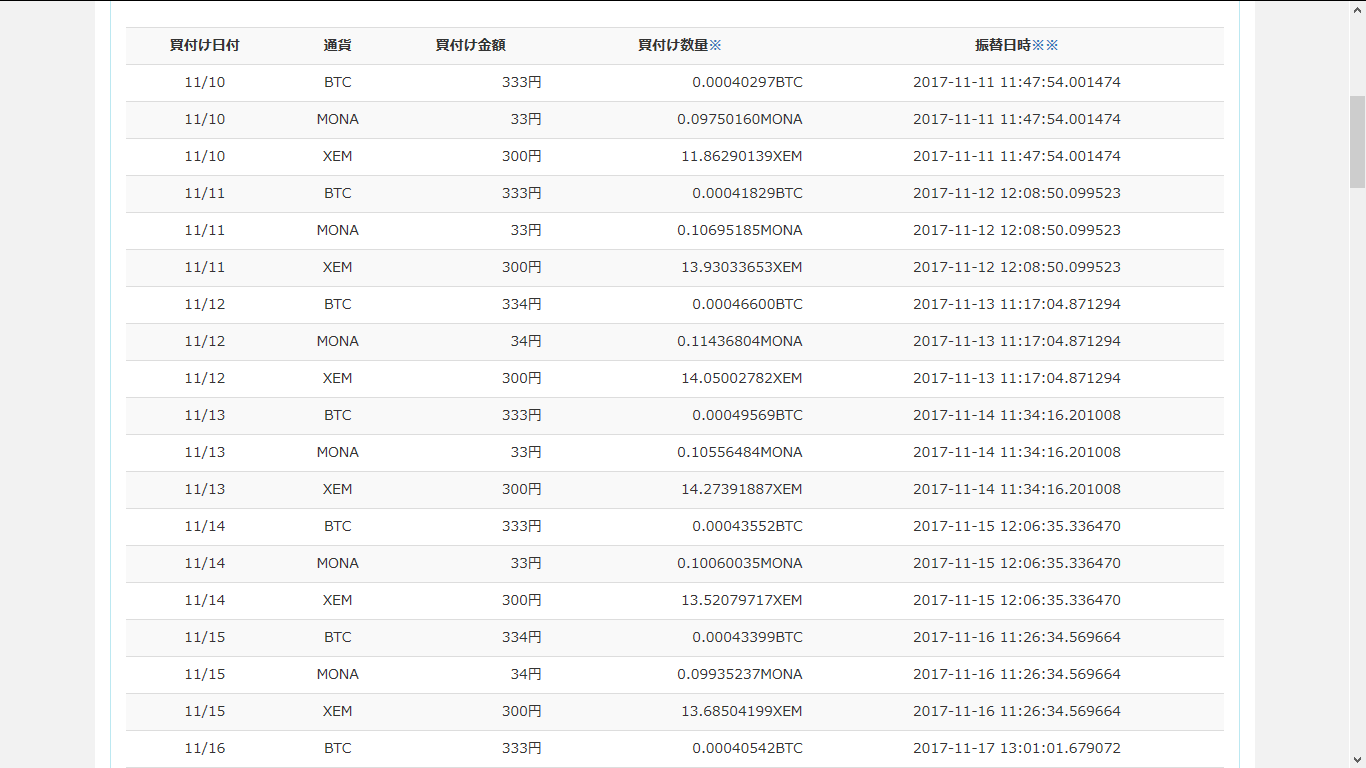Click 300円 amount in the 11/11 XEM row
Image resolution: width=1366 pixels, height=768 pixels.
point(522,267)
